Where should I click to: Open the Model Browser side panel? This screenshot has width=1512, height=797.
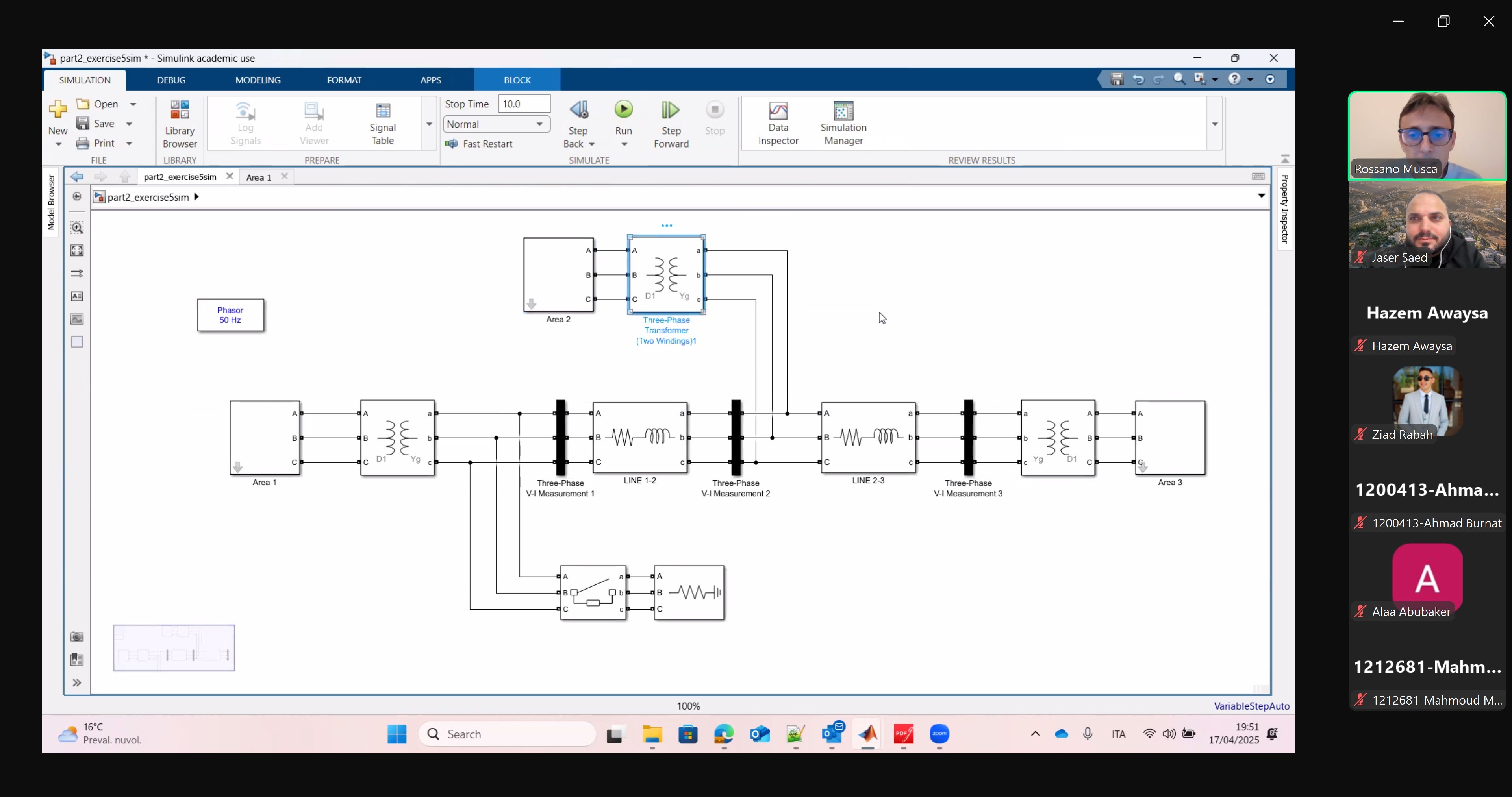(51, 202)
